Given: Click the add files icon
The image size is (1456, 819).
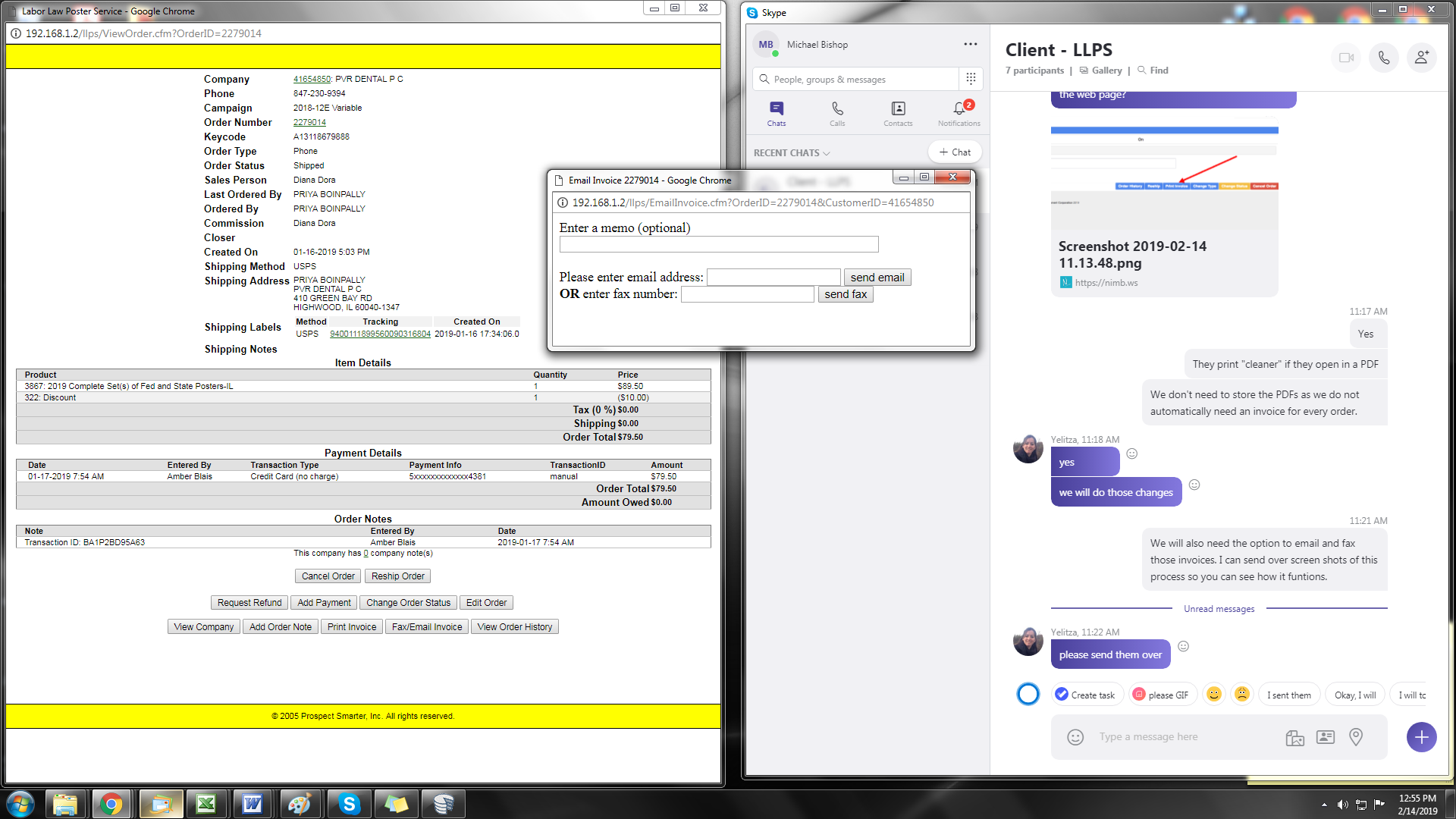Looking at the screenshot, I should 1295,737.
